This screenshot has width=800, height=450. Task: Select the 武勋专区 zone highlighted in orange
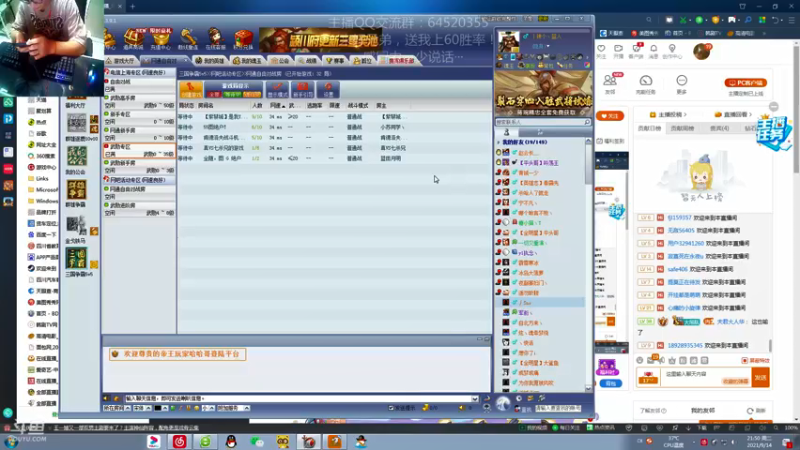click(139, 150)
